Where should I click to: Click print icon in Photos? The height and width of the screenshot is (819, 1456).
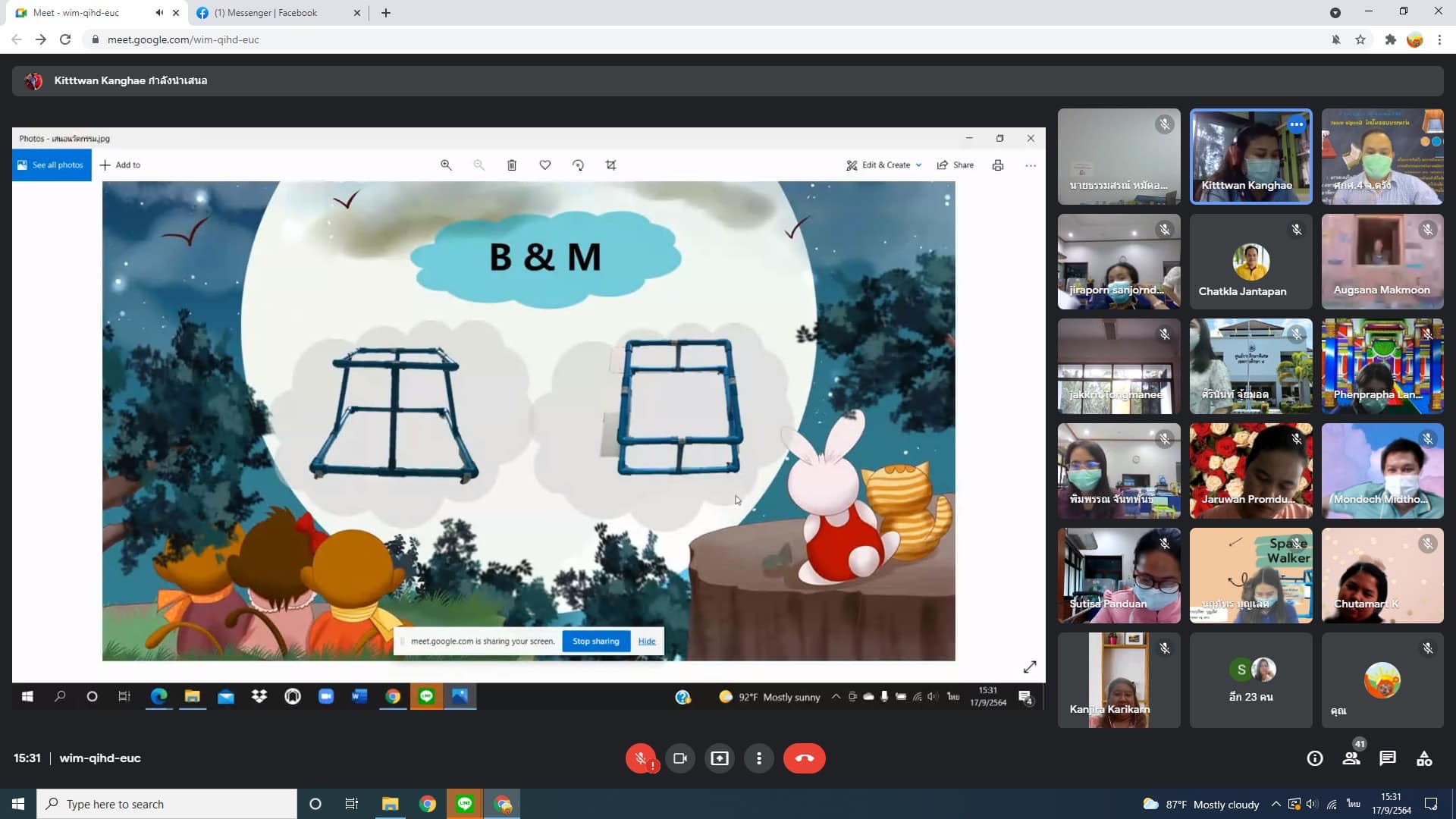(x=998, y=165)
